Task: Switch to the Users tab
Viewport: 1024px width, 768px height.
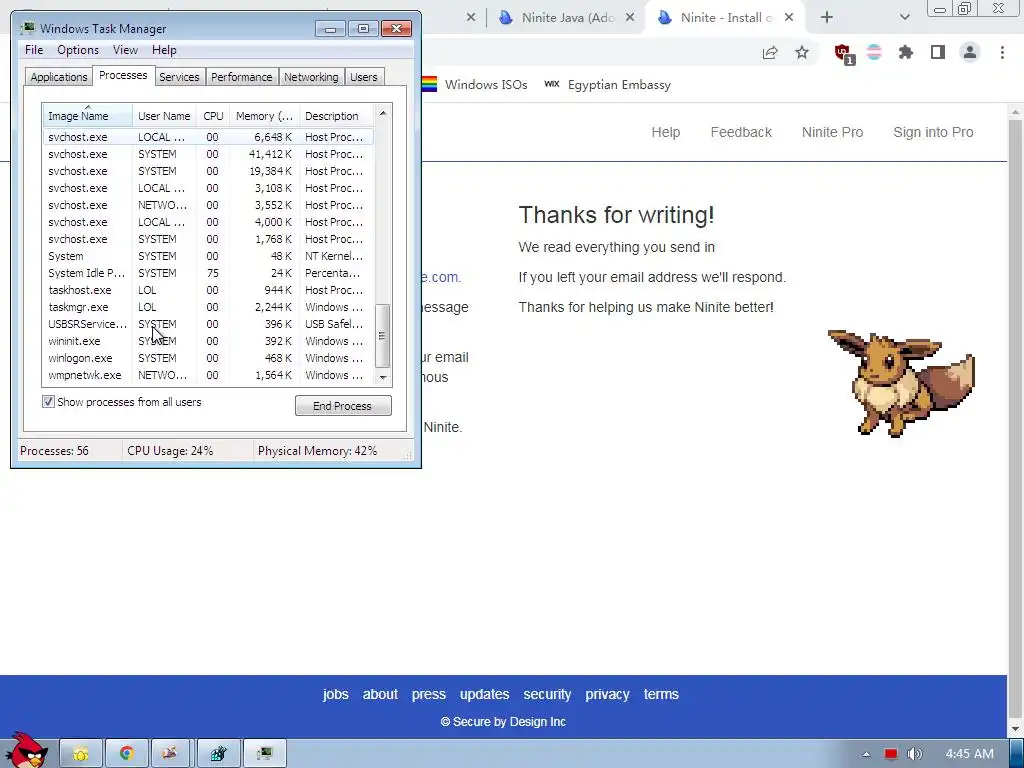Action: 363,77
